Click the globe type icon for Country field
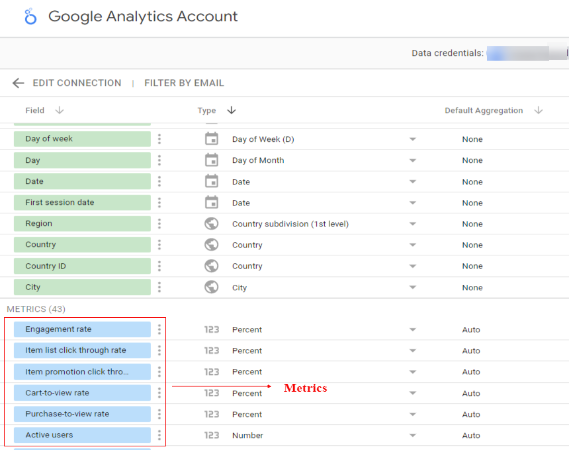 coord(212,245)
